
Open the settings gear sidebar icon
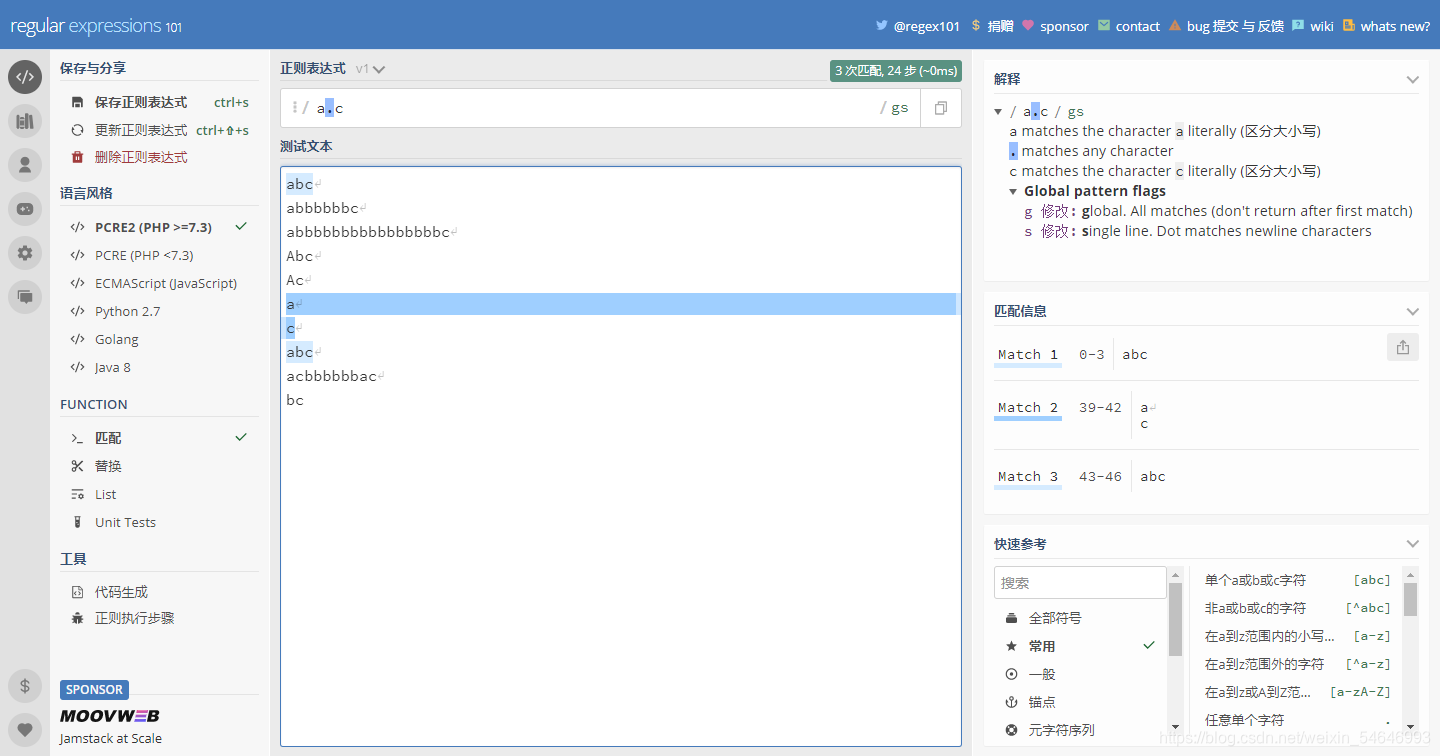click(x=25, y=253)
